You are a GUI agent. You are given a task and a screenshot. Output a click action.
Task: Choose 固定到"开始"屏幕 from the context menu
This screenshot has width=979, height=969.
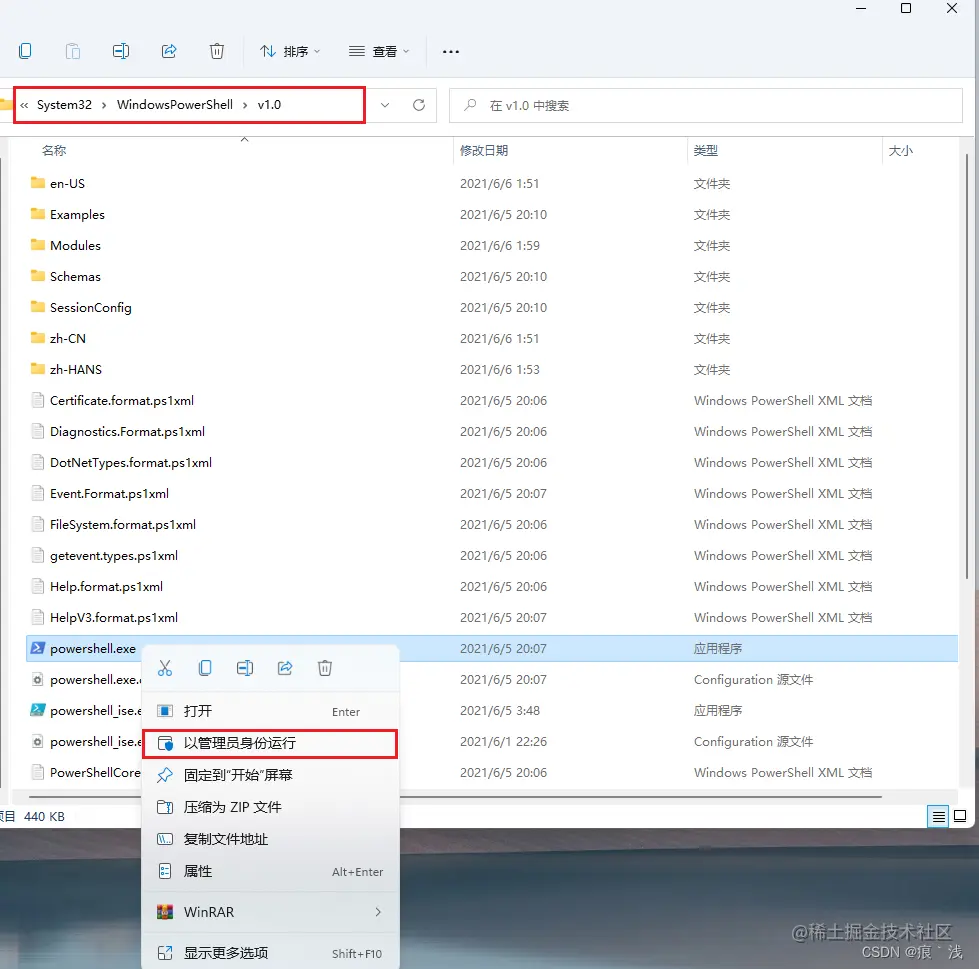[x=270, y=775]
